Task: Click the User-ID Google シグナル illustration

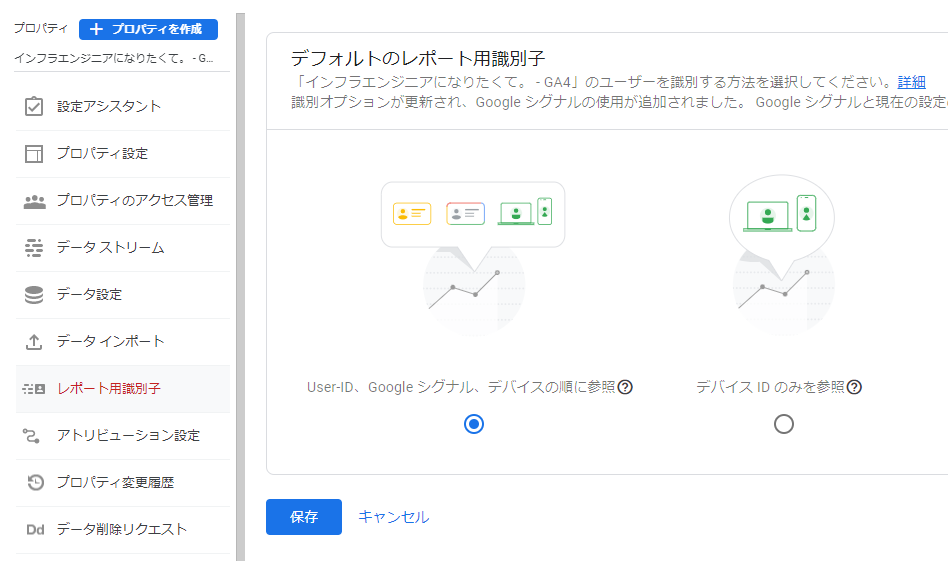Action: (473, 259)
